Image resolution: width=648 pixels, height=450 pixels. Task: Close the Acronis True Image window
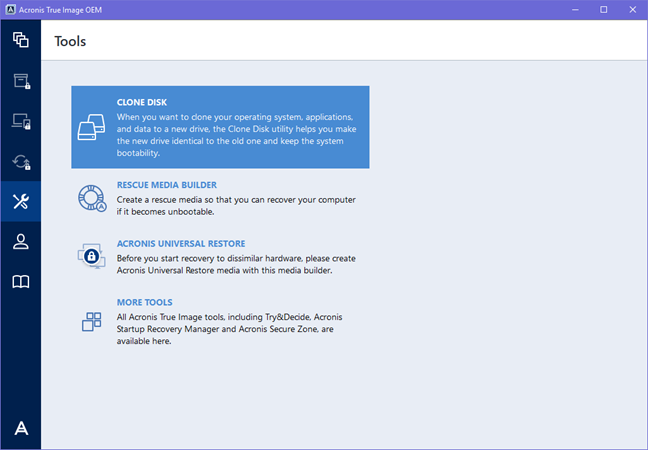click(x=633, y=10)
